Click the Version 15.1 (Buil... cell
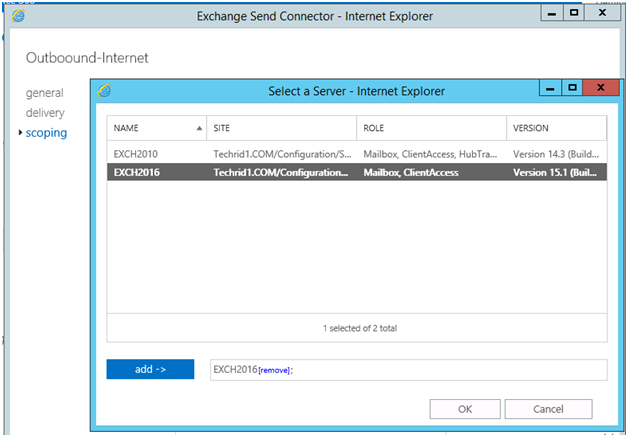628x437 pixels. point(555,172)
